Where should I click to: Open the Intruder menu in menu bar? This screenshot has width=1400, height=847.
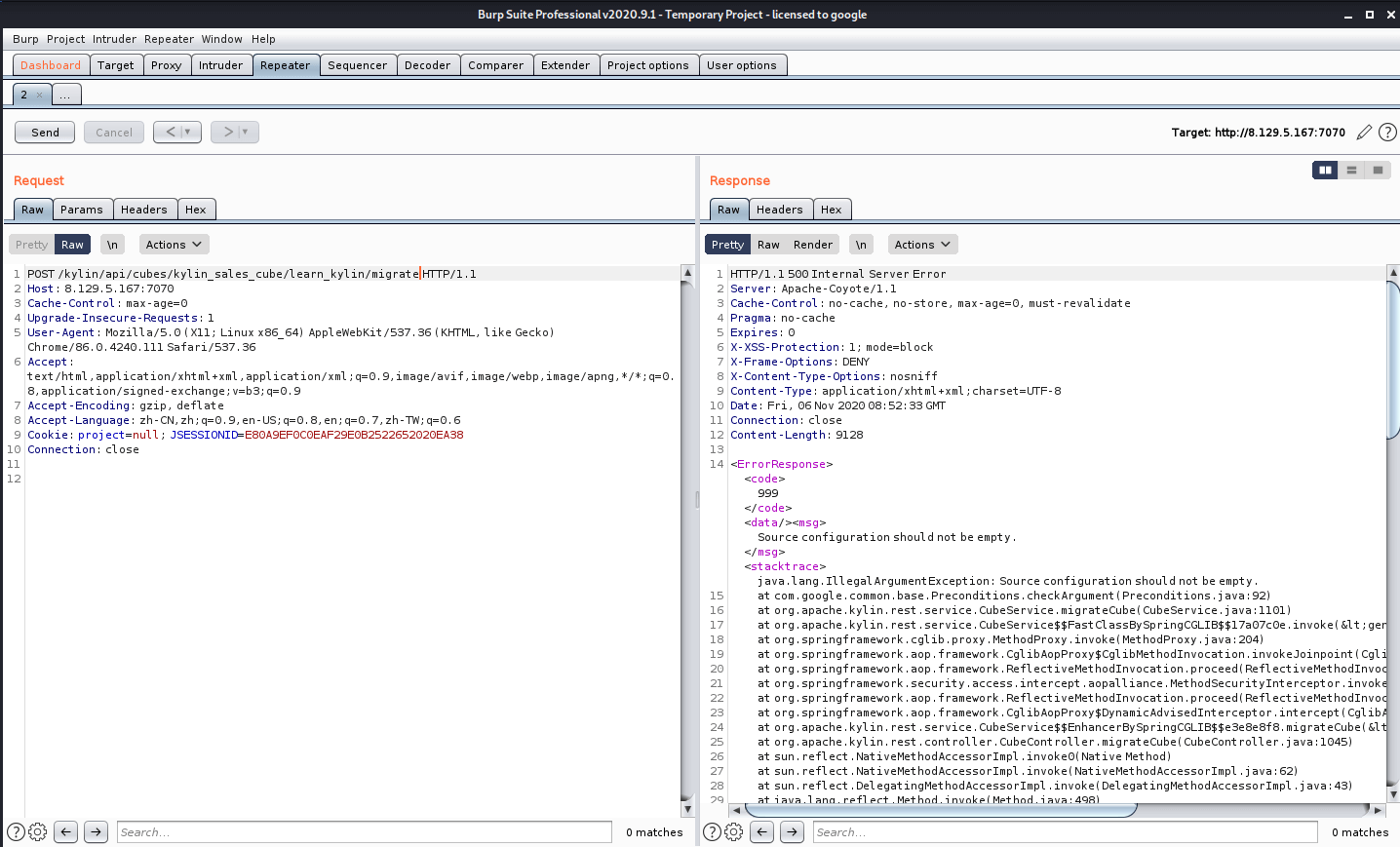[114, 39]
